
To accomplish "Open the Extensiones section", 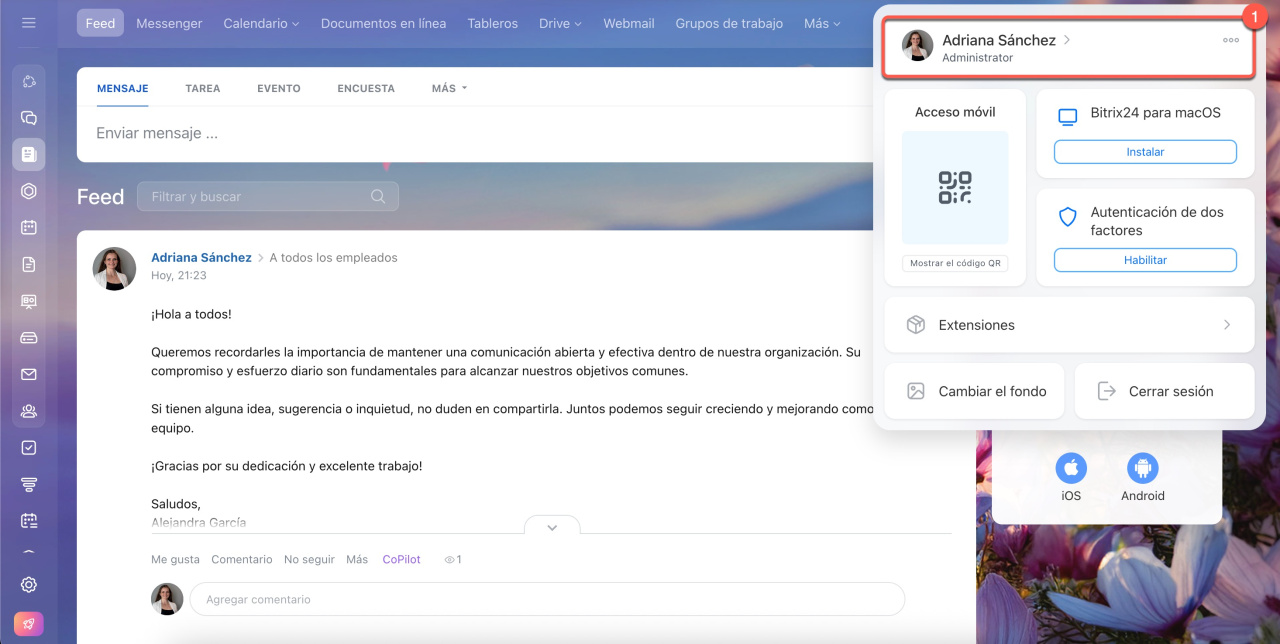I will tap(1069, 325).
